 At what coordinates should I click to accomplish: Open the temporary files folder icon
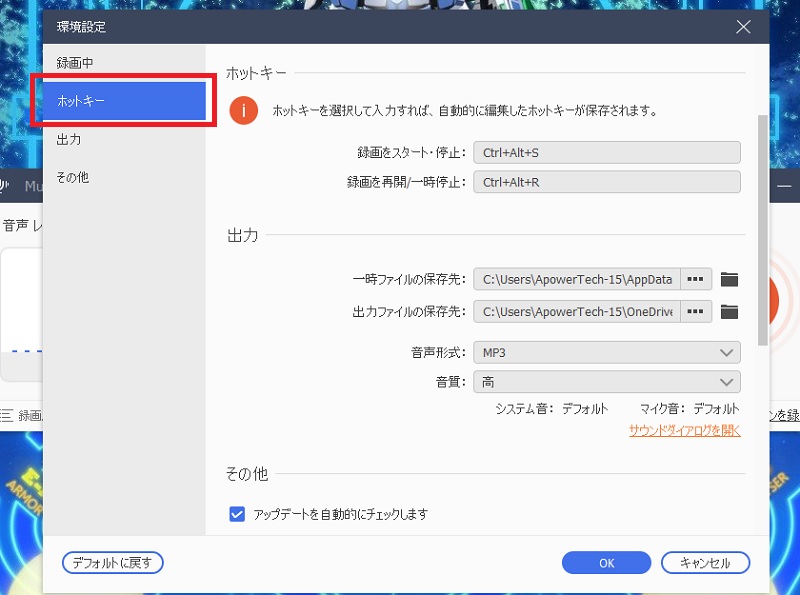pos(729,279)
